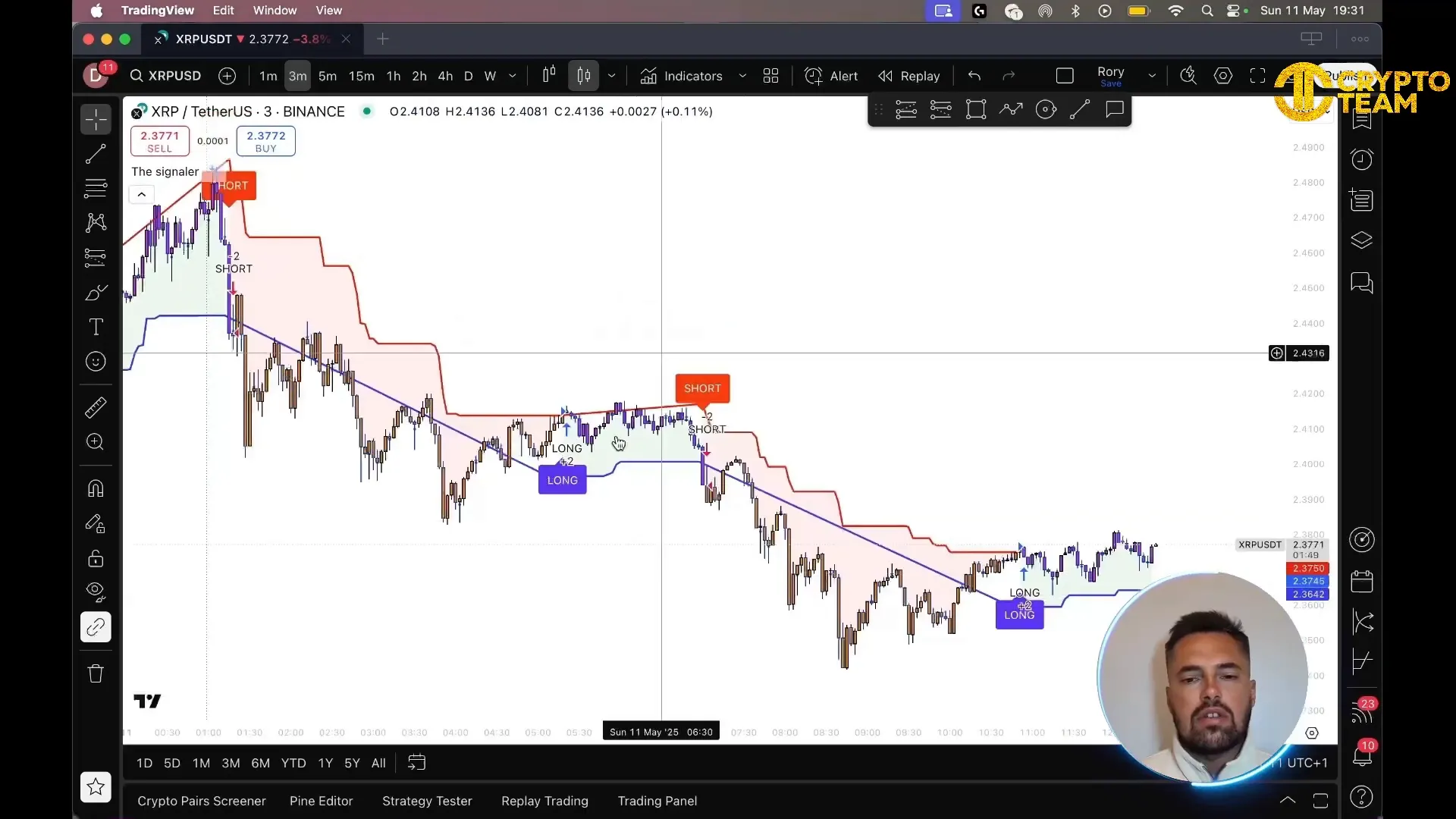The width and height of the screenshot is (1456, 819).
Task: Expand the favorite indicators dropdown
Action: coord(742,76)
